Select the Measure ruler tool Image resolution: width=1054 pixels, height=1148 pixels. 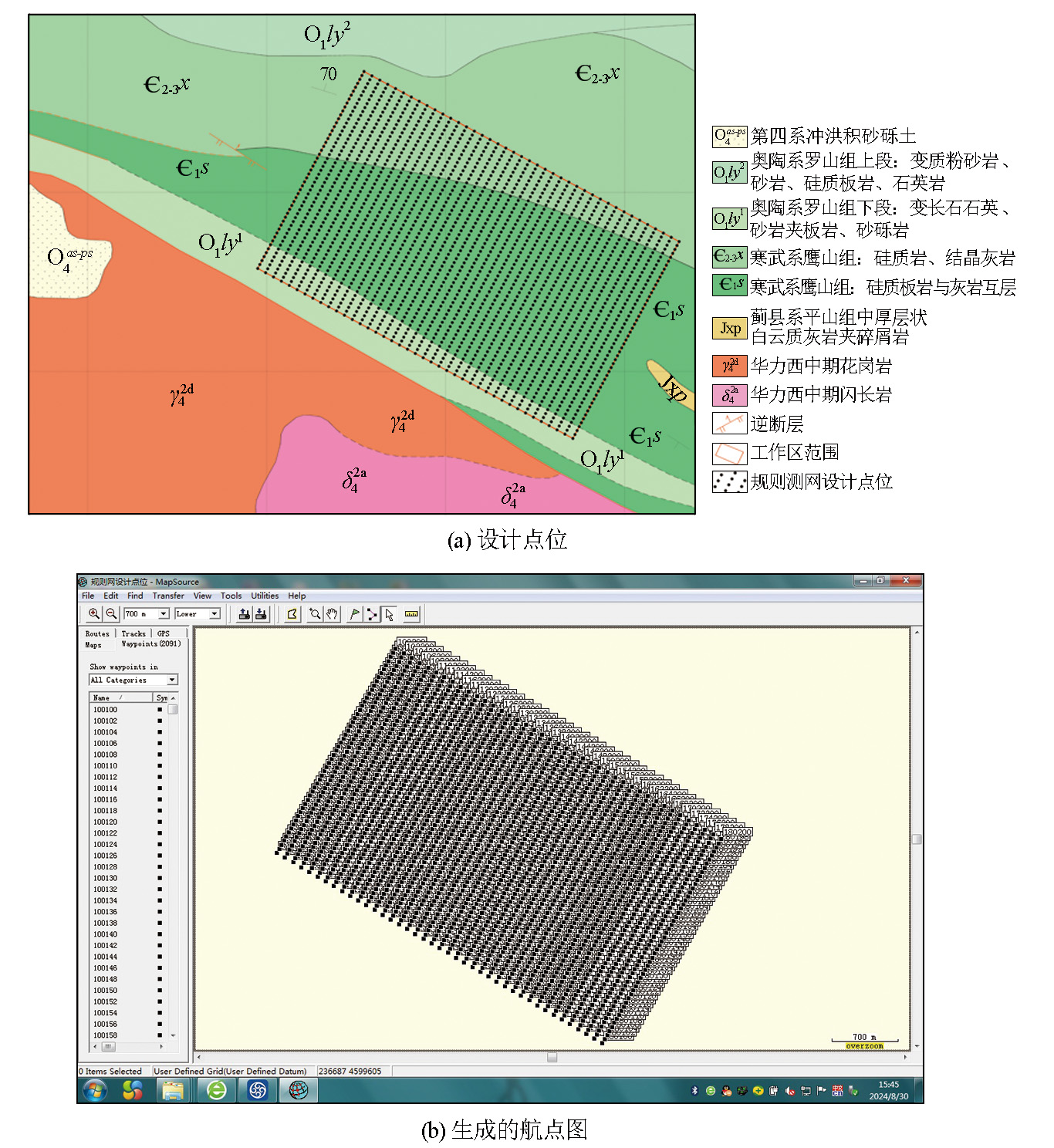click(411, 614)
